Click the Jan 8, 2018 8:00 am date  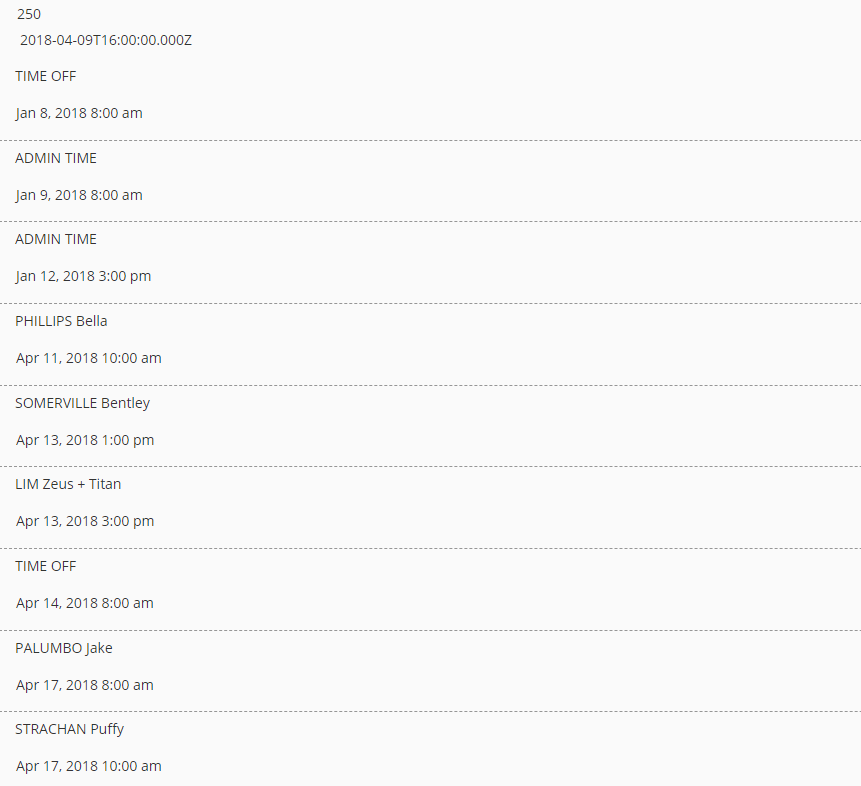(79, 113)
